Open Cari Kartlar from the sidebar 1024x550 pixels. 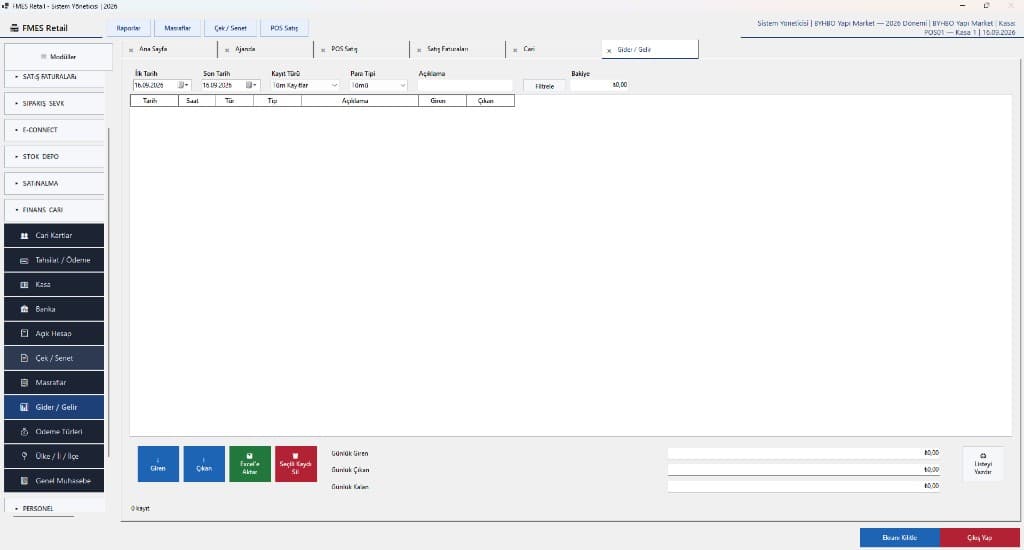(54, 235)
